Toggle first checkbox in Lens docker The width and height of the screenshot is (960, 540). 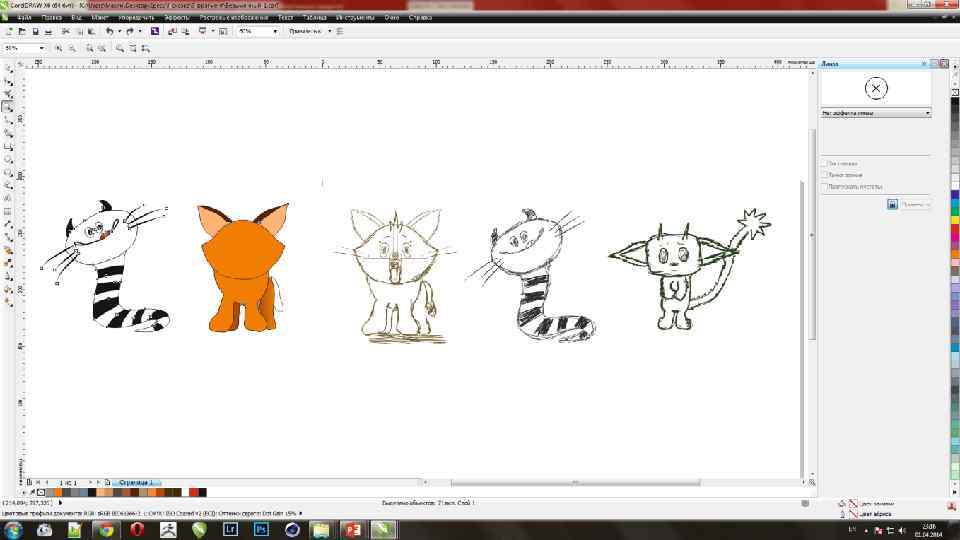pyautogui.click(x=825, y=163)
